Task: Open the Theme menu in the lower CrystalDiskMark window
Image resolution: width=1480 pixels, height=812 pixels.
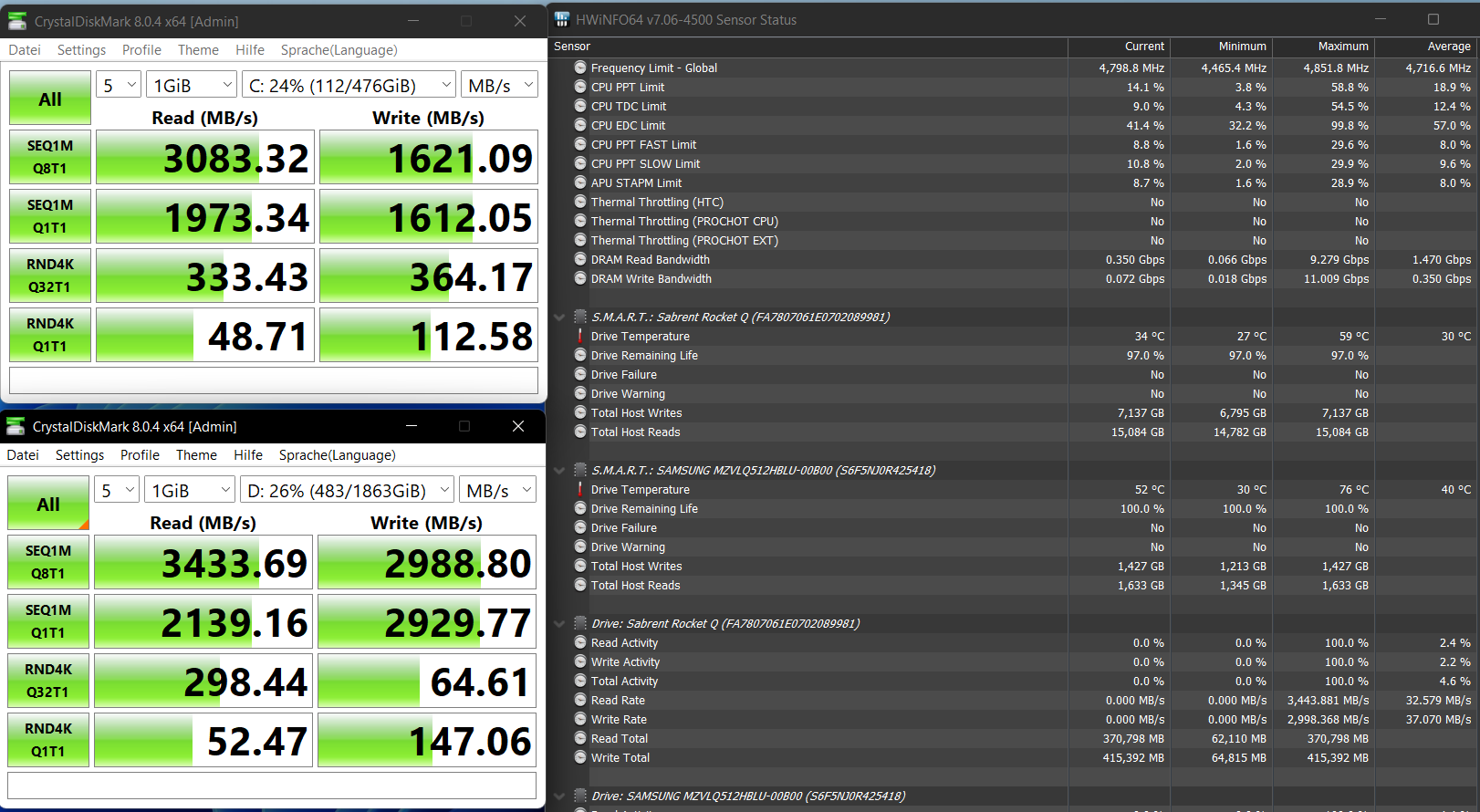Action: point(196,454)
